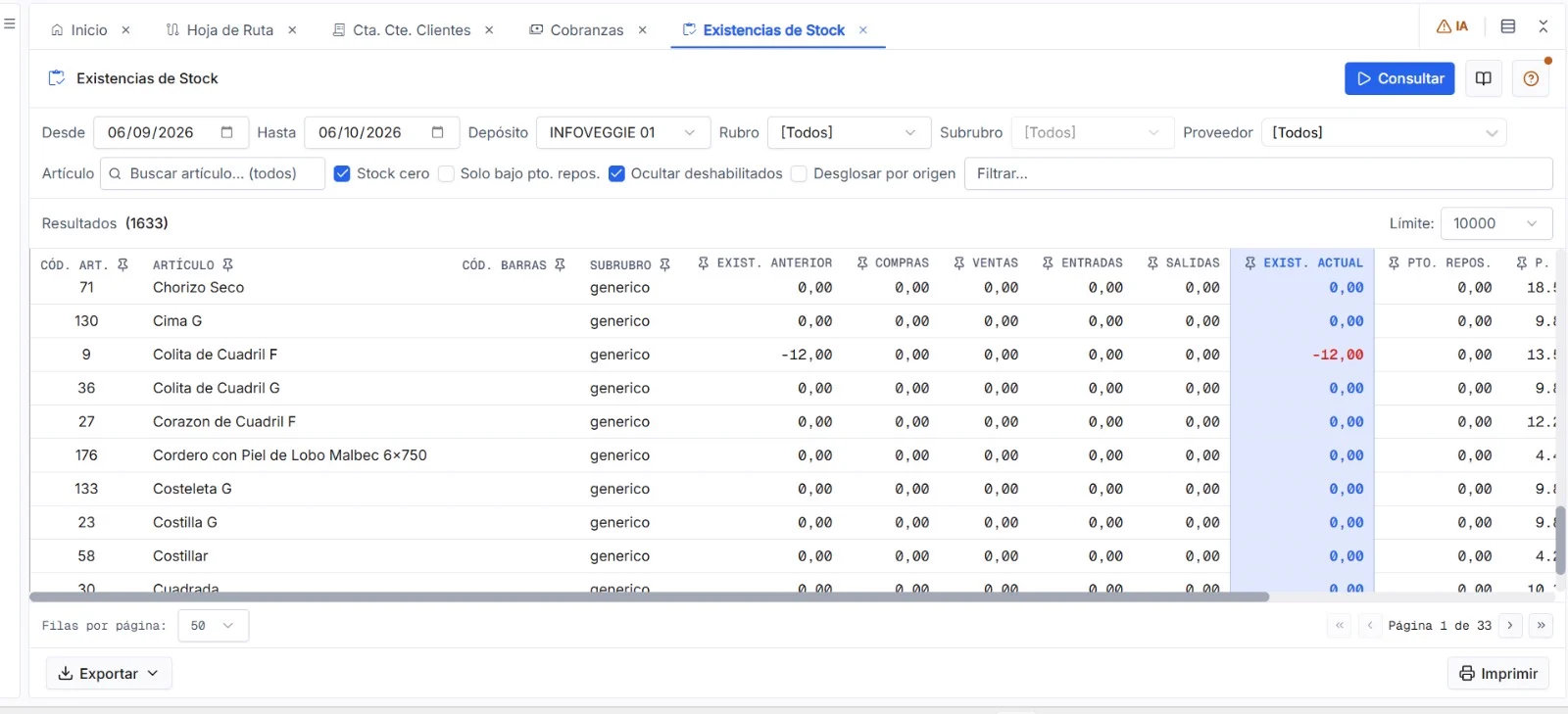The height and width of the screenshot is (714, 1568).
Task: Unpin the SALIDAS column
Action: pyautogui.click(x=1152, y=262)
